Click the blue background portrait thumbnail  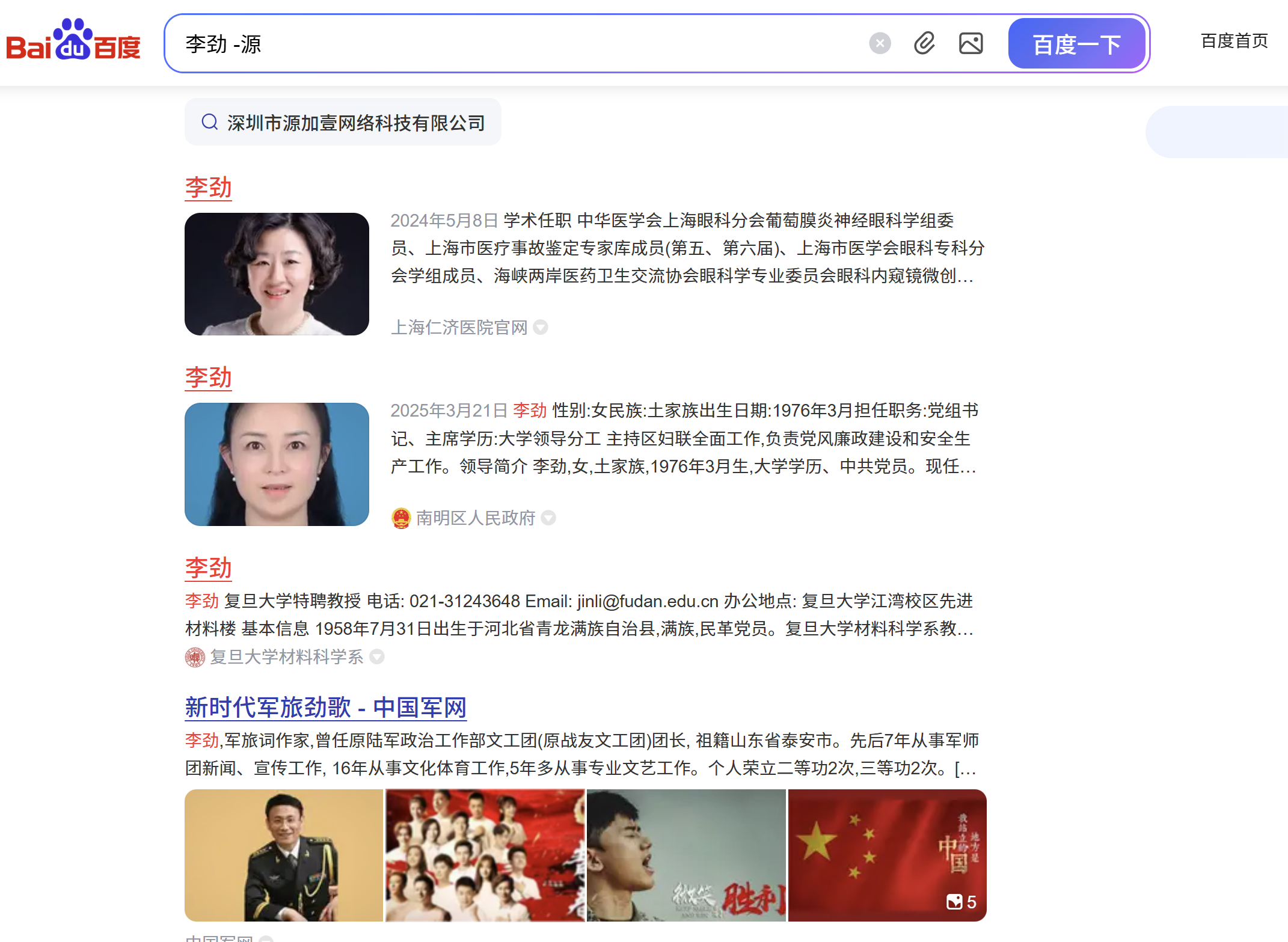277,464
